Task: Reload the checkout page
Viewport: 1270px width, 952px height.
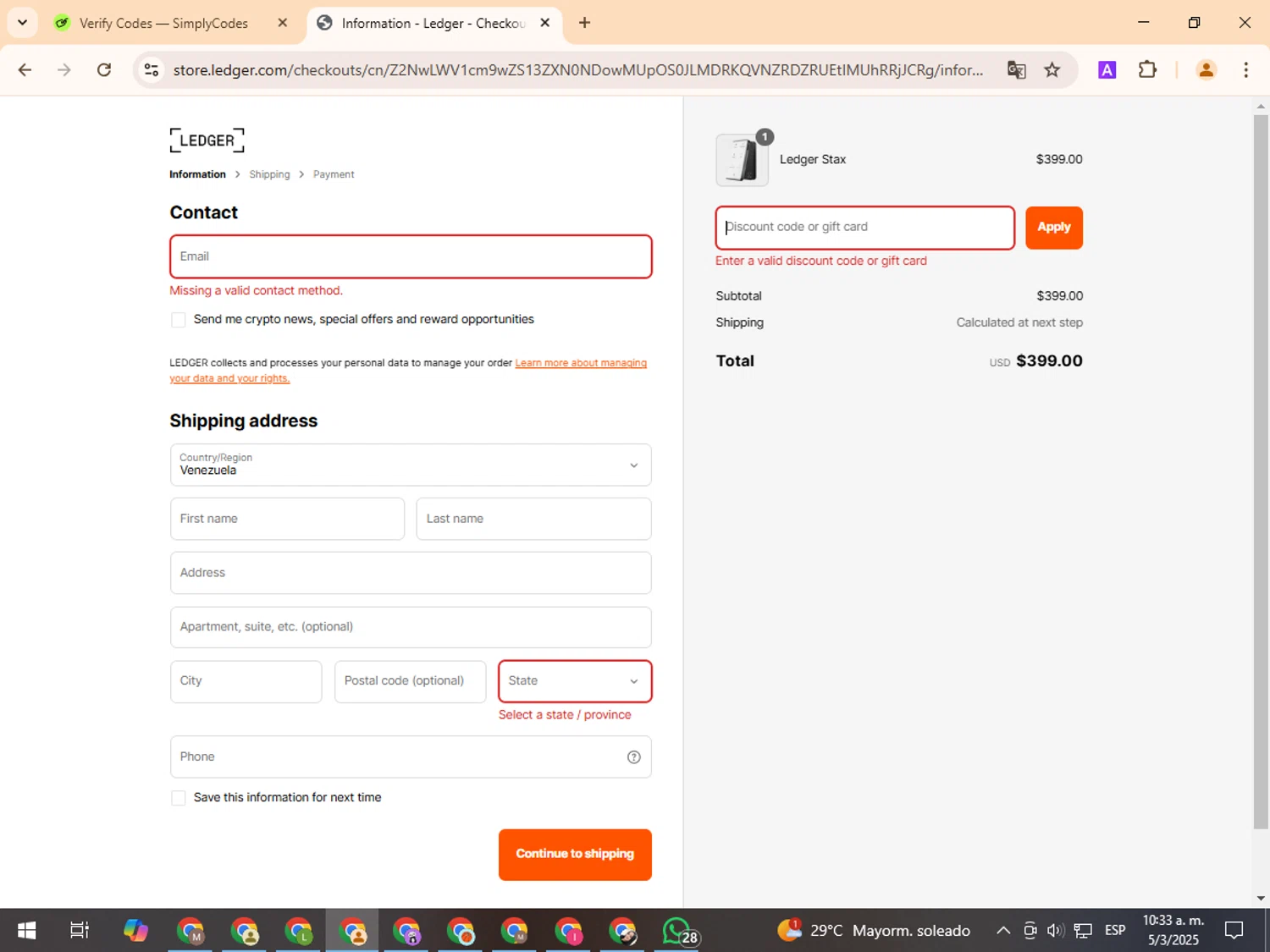Action: click(104, 70)
